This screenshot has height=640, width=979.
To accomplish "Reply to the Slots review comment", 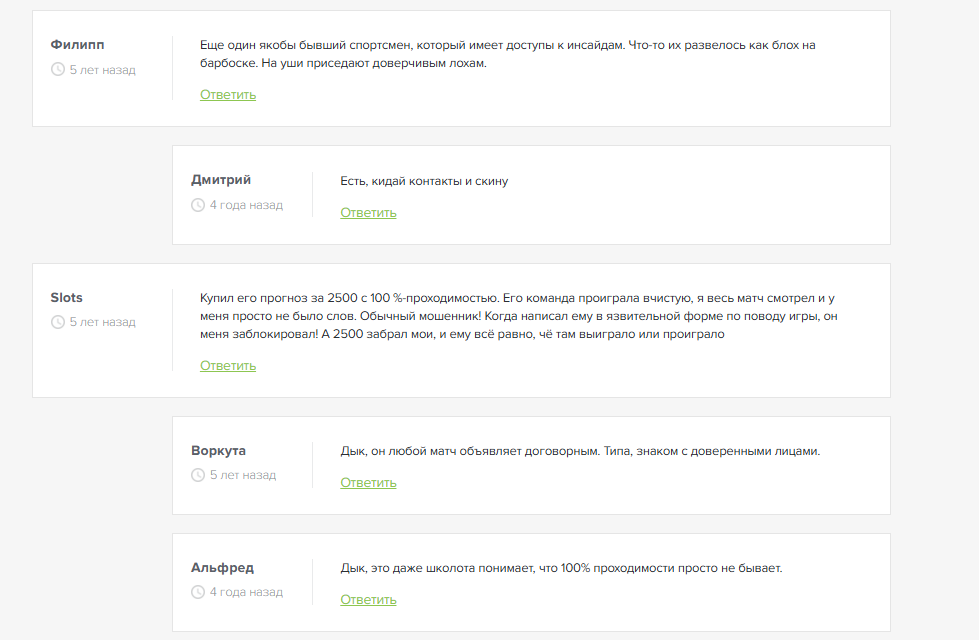I will point(228,365).
